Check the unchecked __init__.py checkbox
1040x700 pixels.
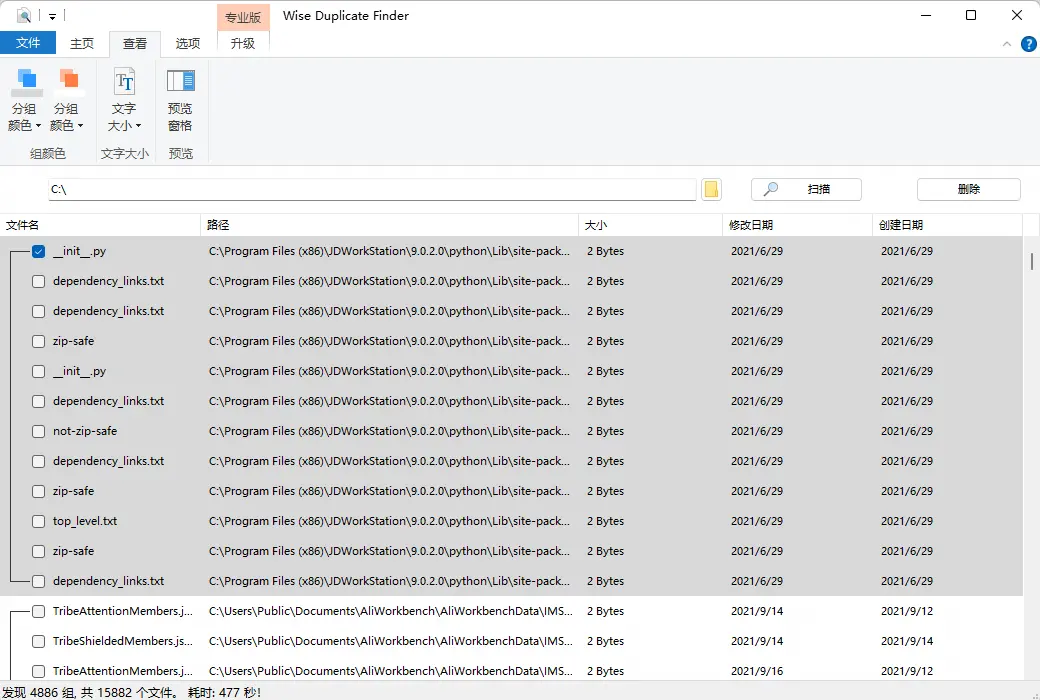(38, 372)
